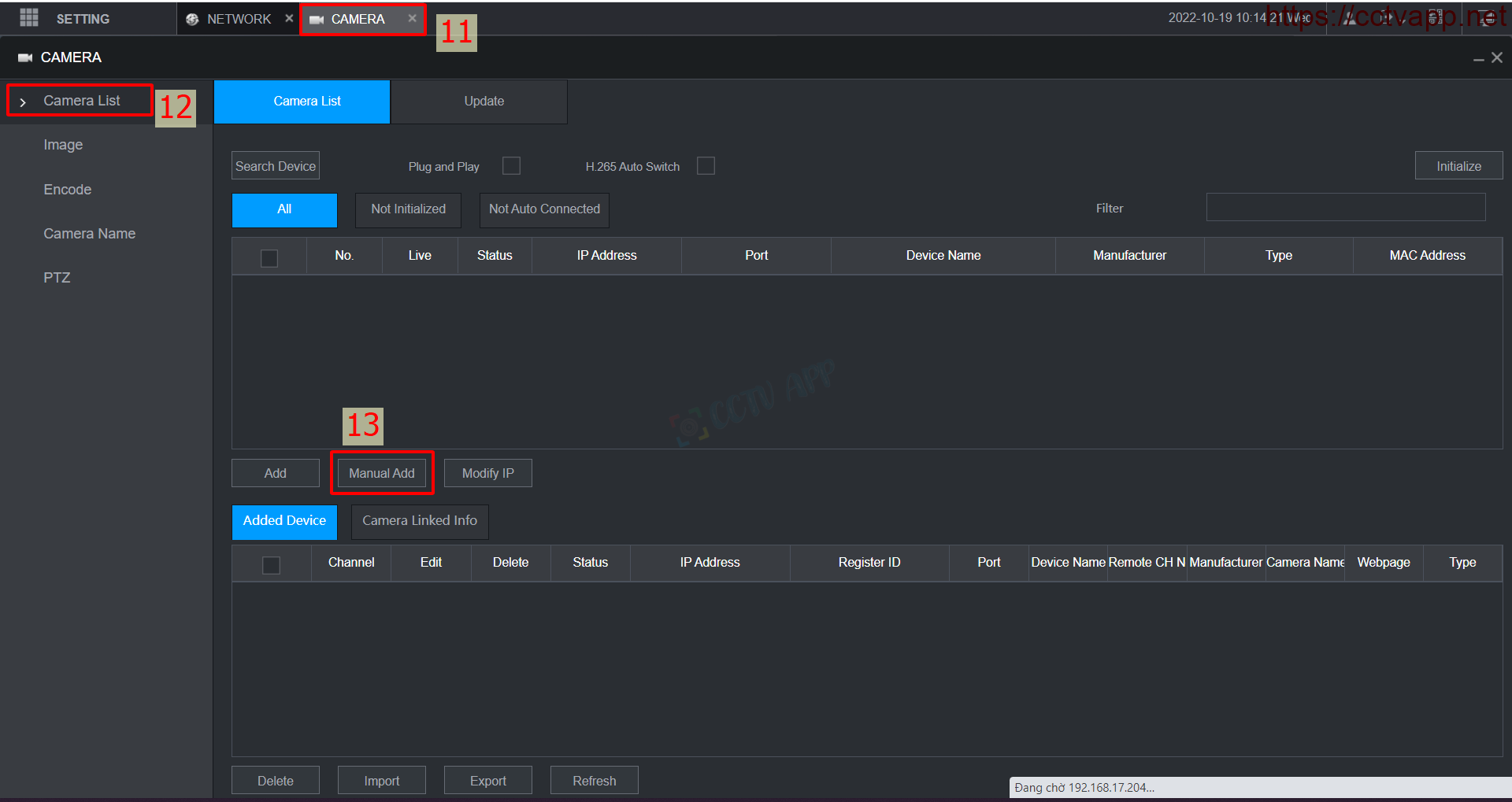Click the user account icon
This screenshot has height=802, width=1512.
[x=1350, y=18]
